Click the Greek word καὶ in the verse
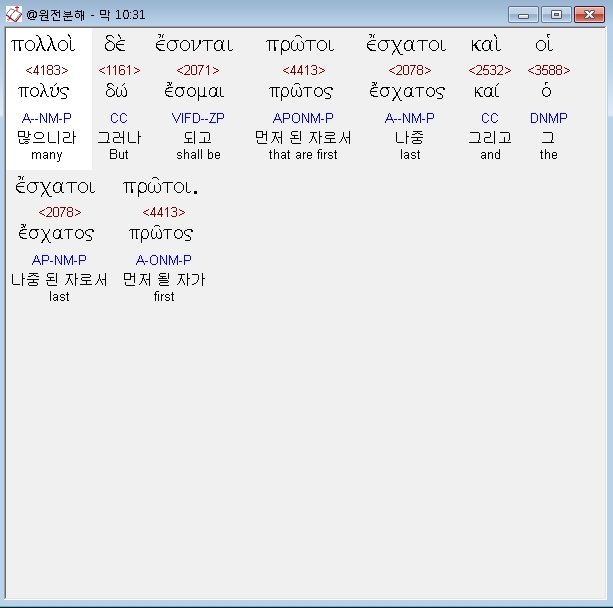The height and width of the screenshot is (608, 613). coord(486,44)
